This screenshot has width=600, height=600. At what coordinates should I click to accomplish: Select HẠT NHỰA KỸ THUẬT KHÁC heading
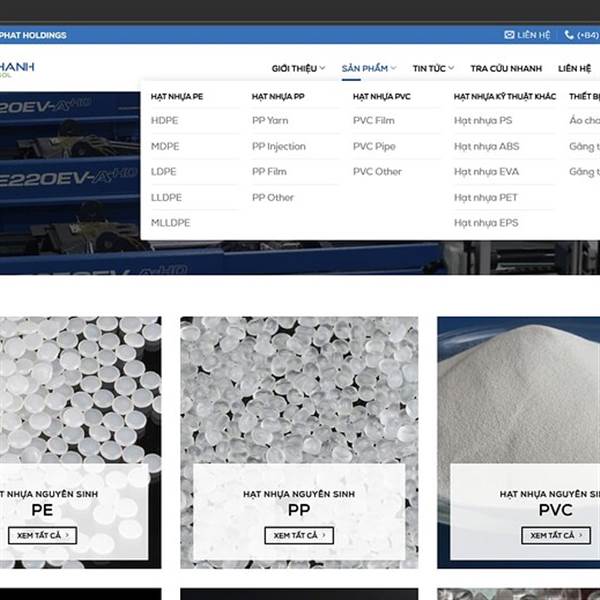(x=505, y=96)
